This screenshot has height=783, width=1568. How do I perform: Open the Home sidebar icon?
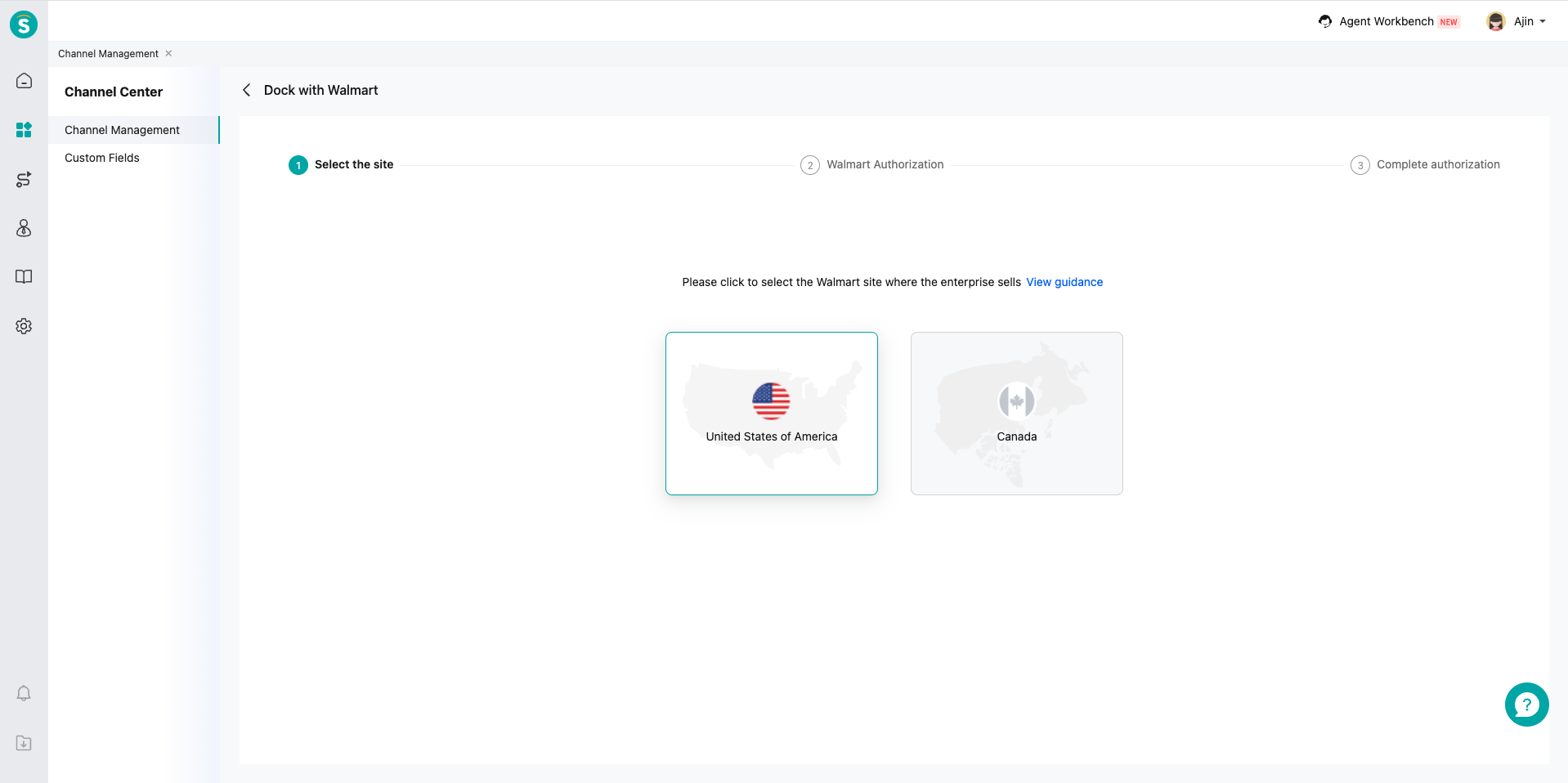[x=24, y=81]
